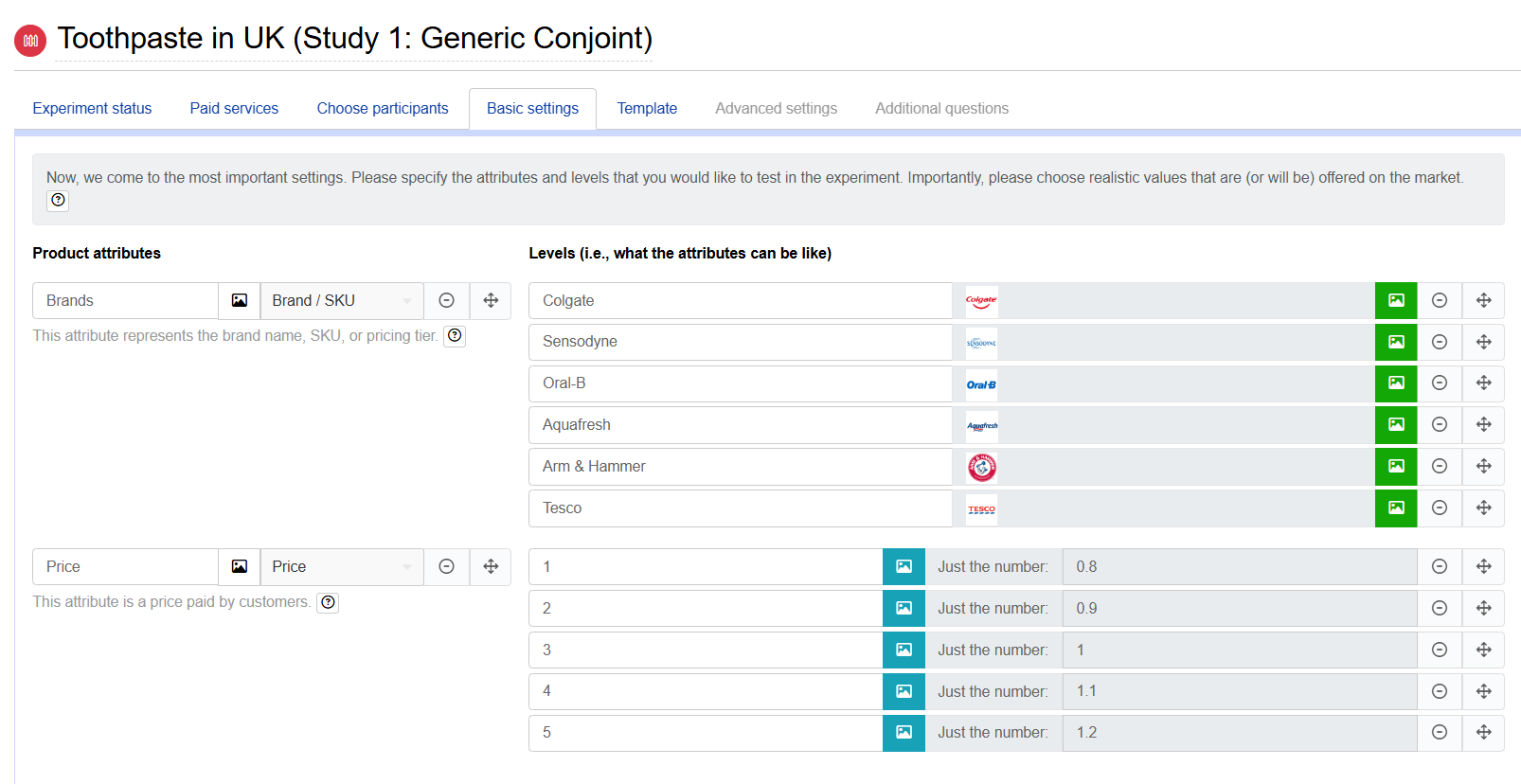
Task: Click teal image button for price level 5
Action: coord(904,733)
